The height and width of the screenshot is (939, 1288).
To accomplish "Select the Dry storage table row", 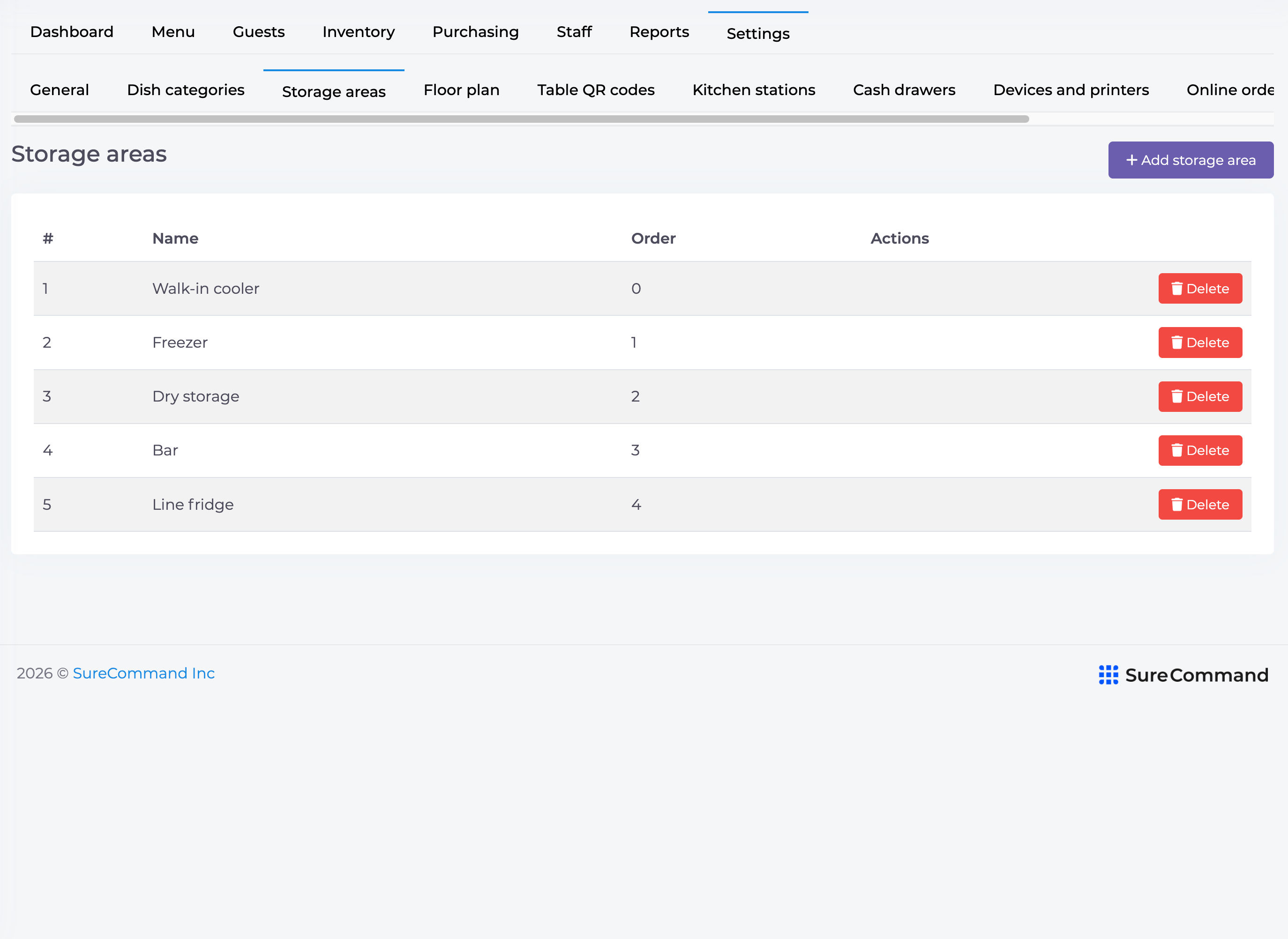I will coord(642,397).
